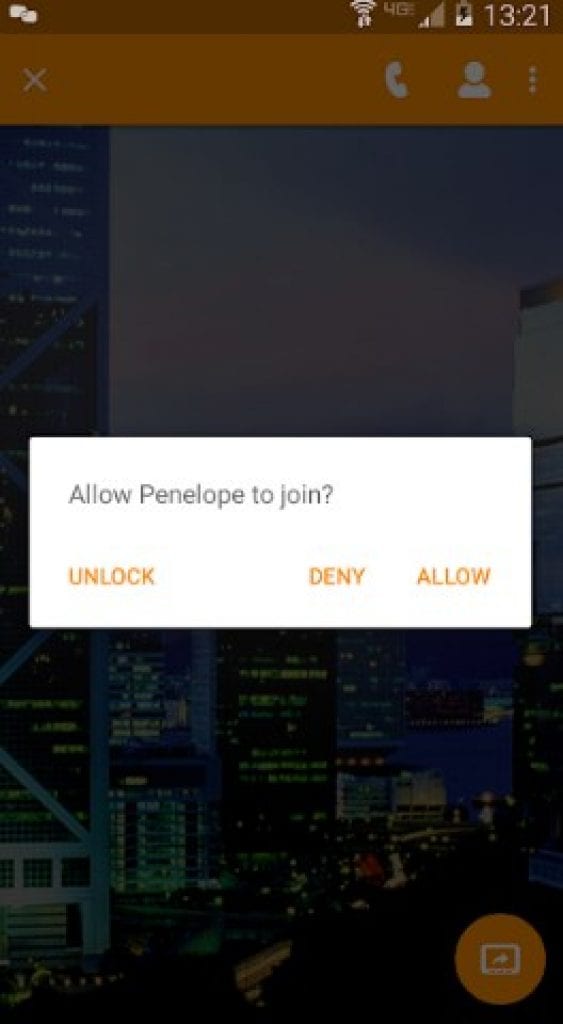This screenshot has height=1024, width=563.
Task: Click the "Allow Penelope to join?" prompt text
Action: [x=201, y=495]
